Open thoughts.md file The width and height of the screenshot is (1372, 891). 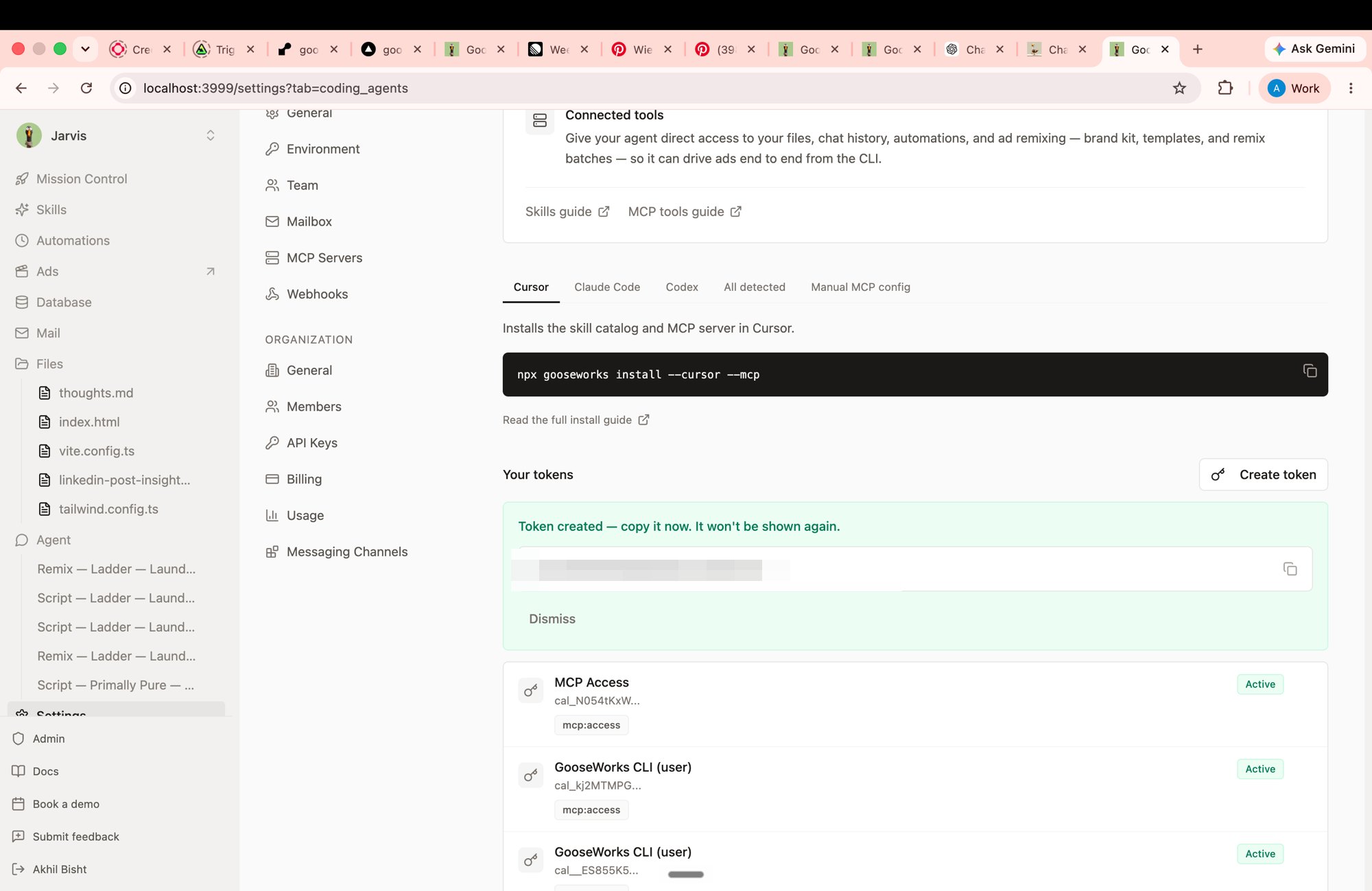click(96, 392)
